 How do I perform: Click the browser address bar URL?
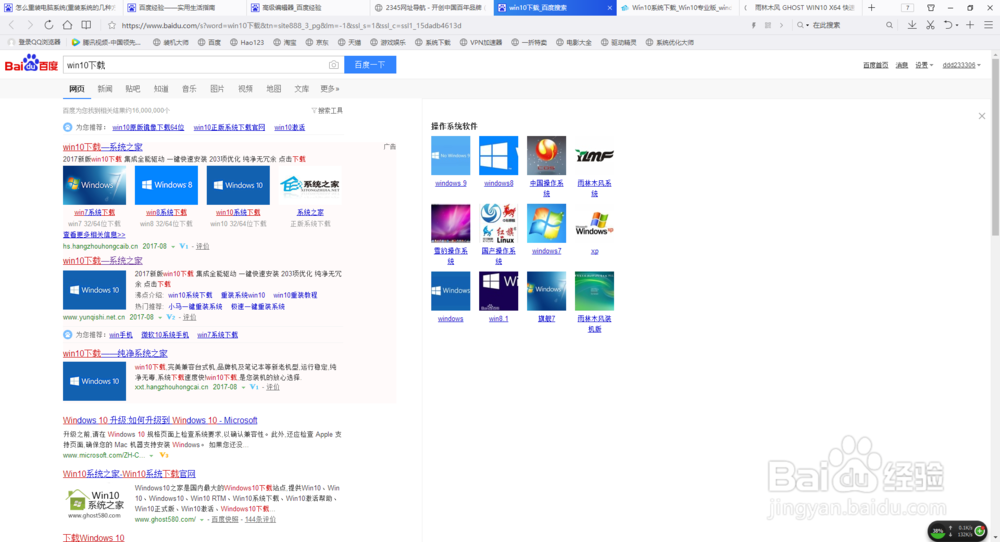(x=291, y=26)
